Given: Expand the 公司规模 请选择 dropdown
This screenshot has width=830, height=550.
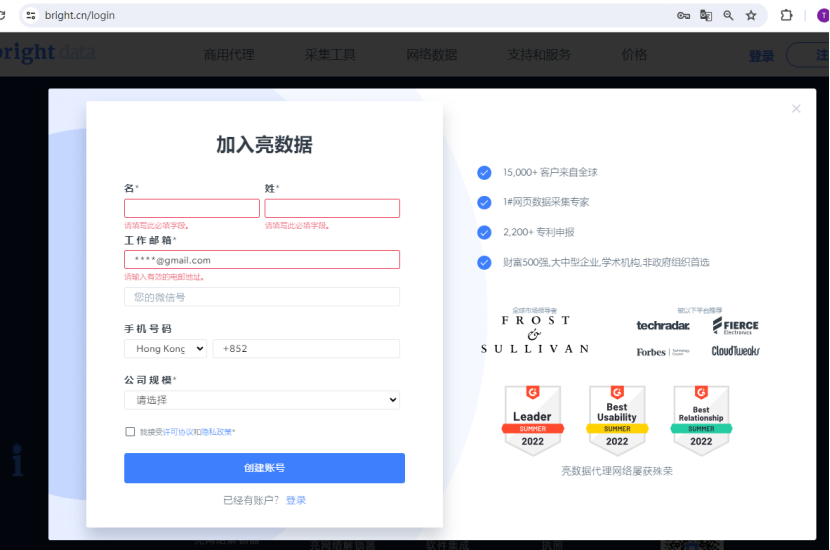Looking at the screenshot, I should click(262, 400).
